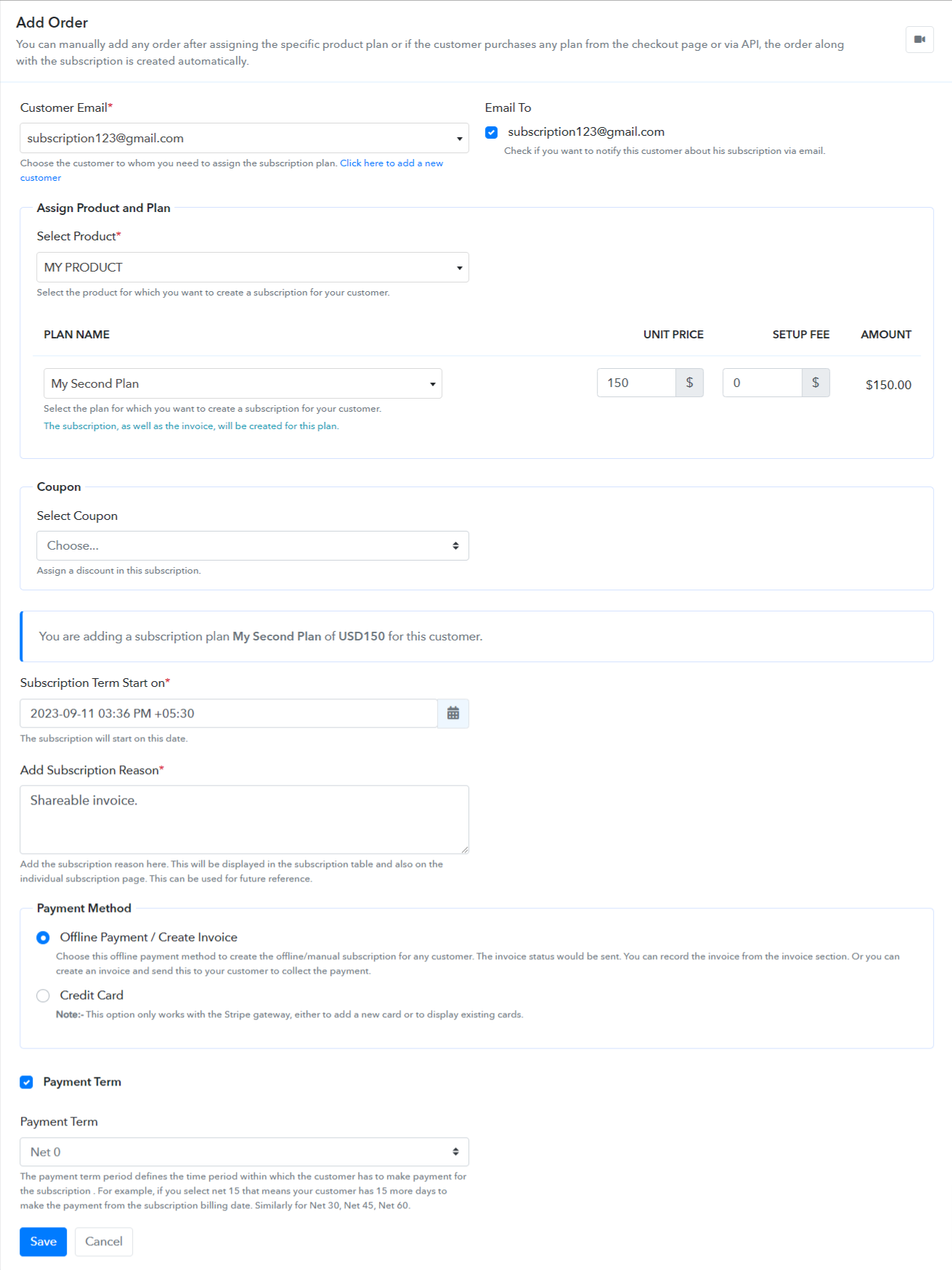
Task: Click the dollar icon beside Setup Fee
Action: (x=815, y=383)
